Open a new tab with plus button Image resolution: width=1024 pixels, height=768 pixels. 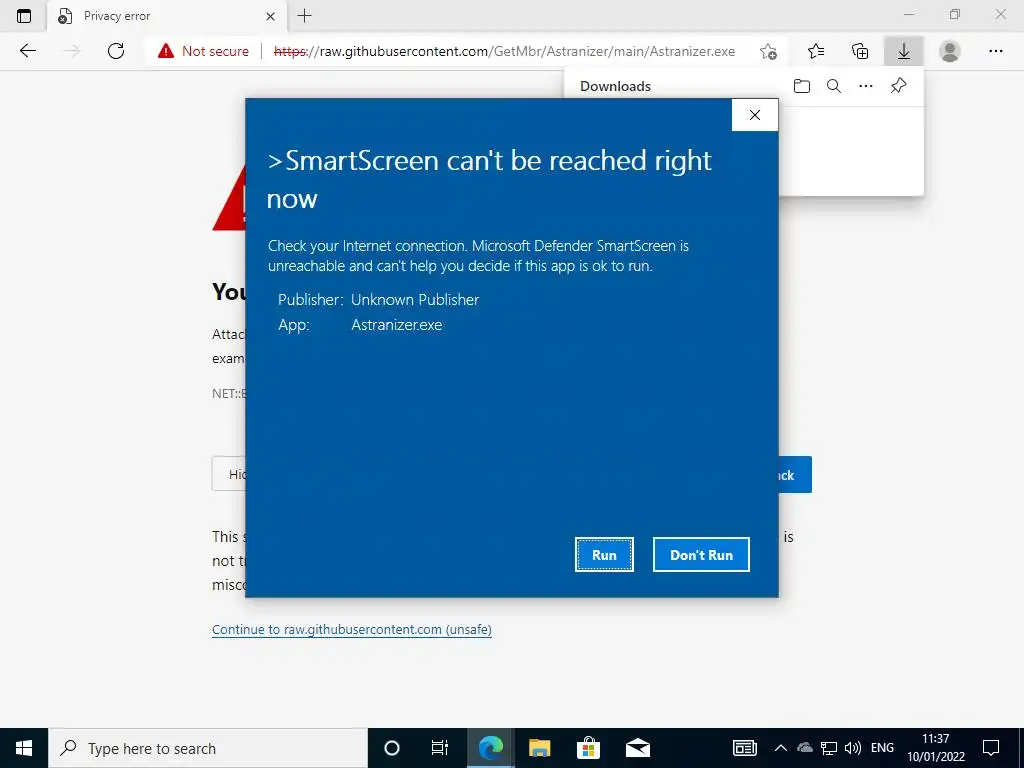[304, 16]
